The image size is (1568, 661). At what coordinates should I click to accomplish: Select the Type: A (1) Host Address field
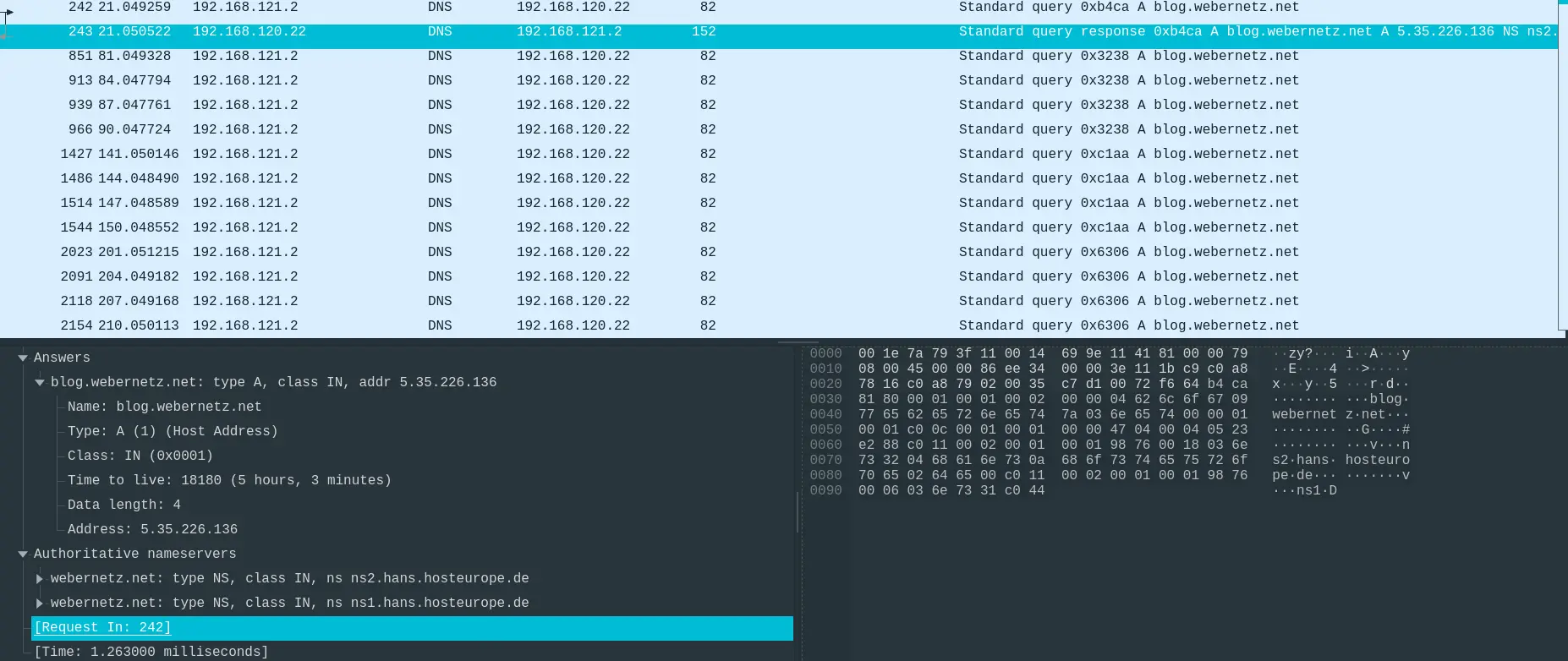173,431
